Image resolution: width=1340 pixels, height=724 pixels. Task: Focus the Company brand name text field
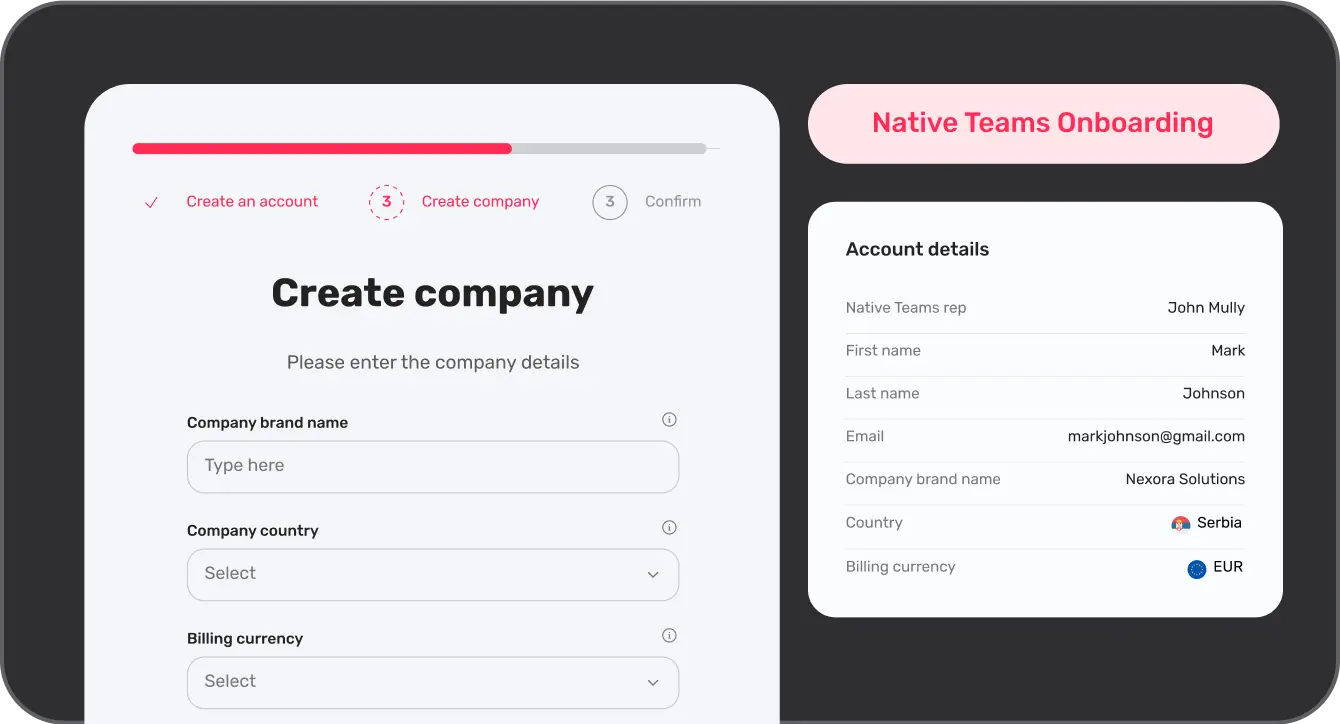(x=432, y=466)
